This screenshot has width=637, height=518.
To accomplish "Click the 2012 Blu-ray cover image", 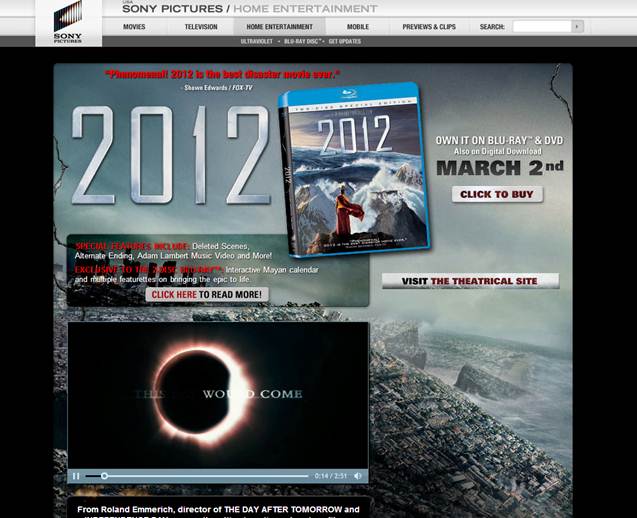I will coord(353,170).
